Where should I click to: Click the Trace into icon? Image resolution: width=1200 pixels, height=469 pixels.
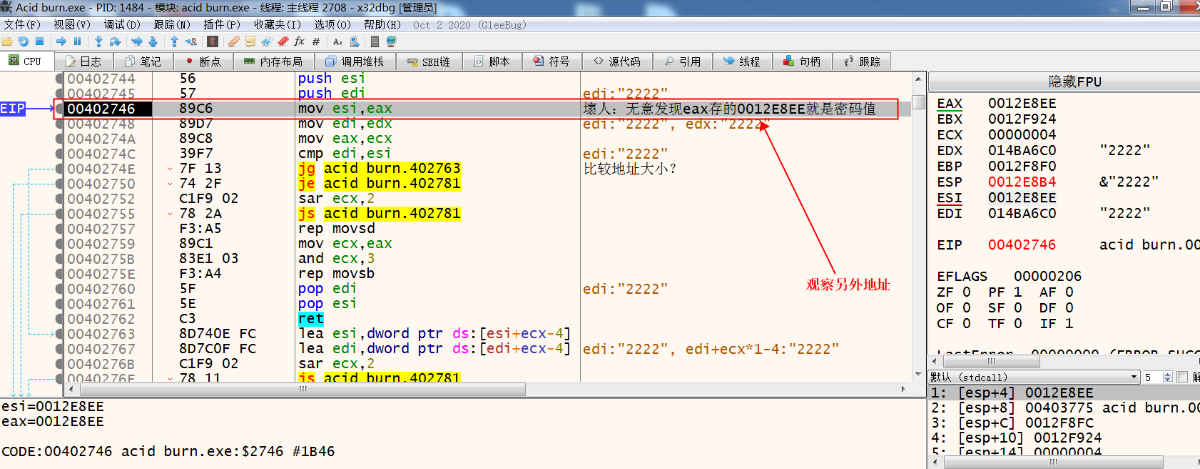click(136, 41)
